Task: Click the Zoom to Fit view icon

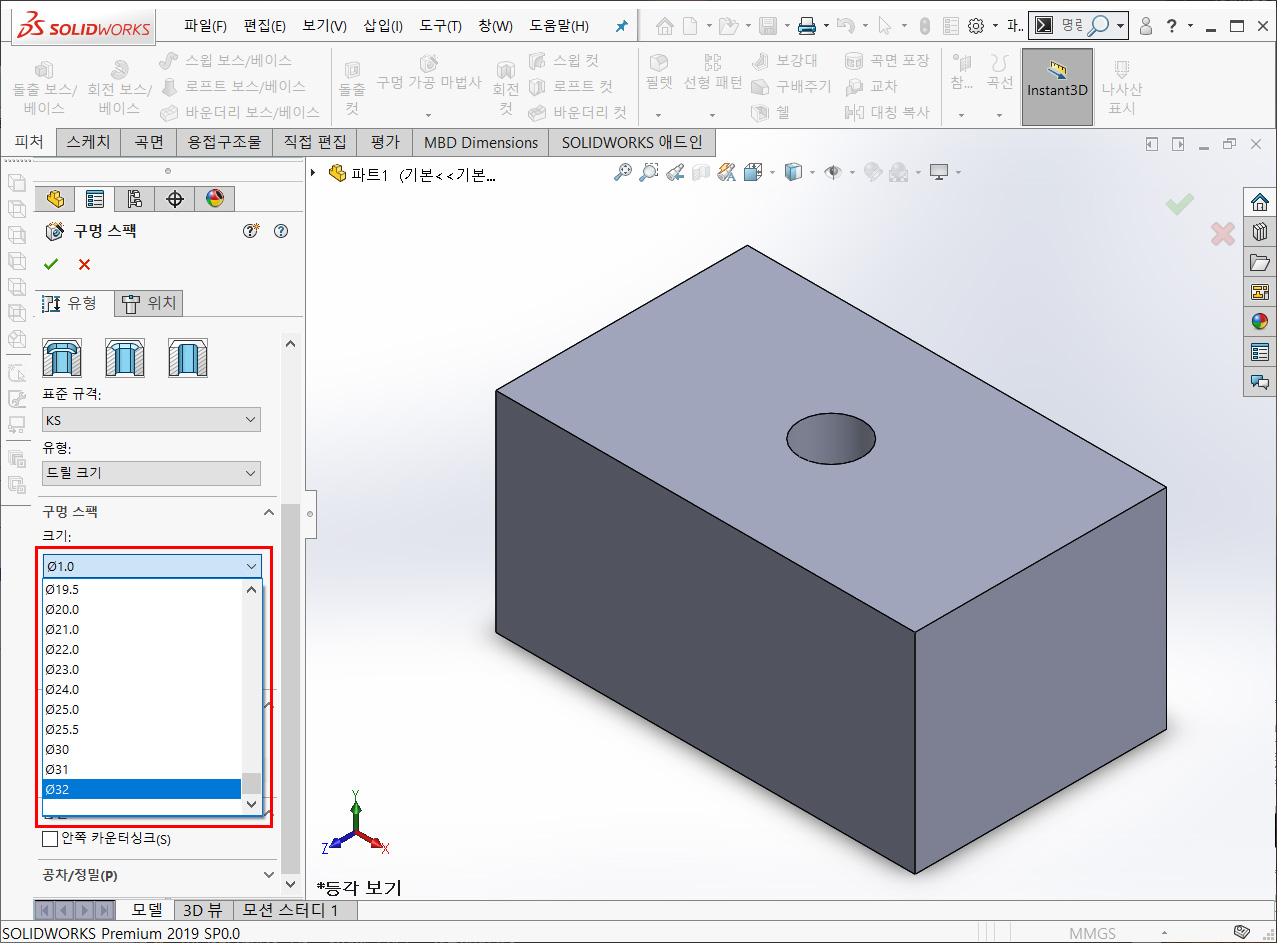Action: point(622,172)
